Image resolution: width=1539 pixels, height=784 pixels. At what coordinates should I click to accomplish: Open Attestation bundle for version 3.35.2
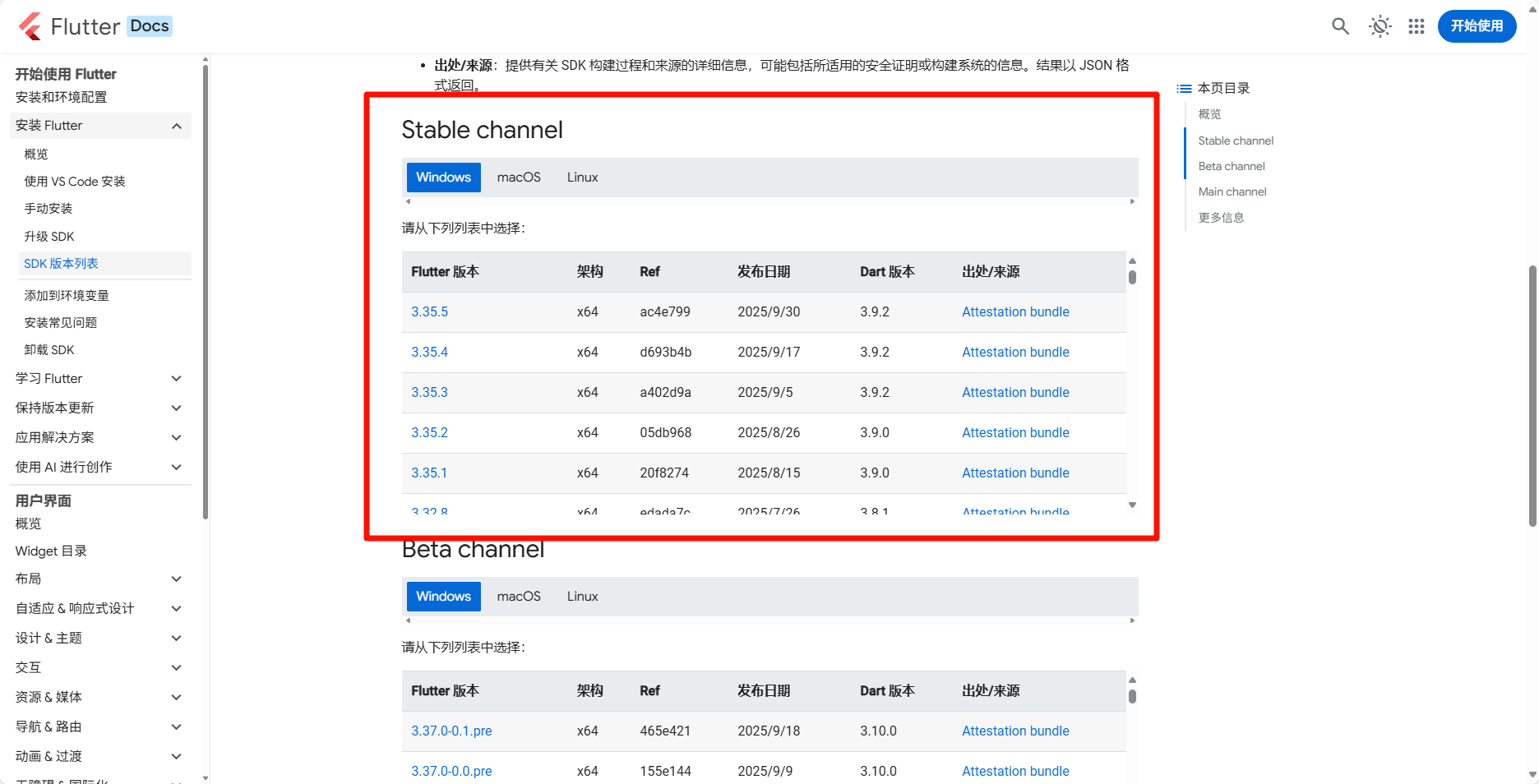pyautogui.click(x=1015, y=433)
